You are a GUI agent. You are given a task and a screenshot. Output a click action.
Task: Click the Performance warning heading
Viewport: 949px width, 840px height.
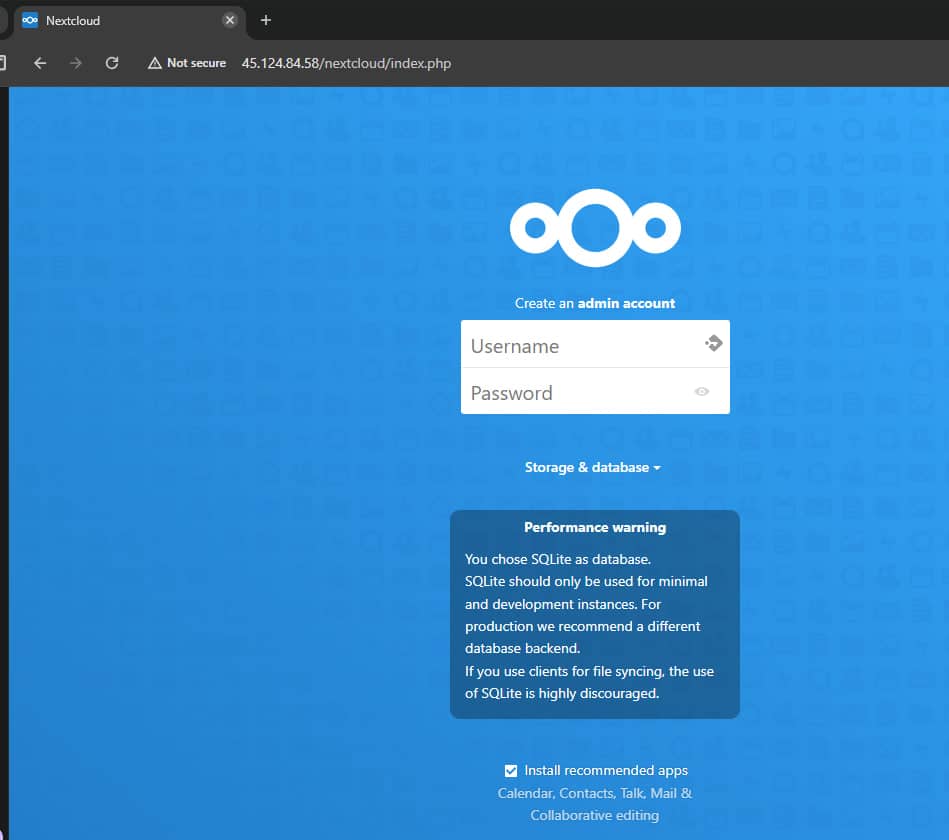point(595,527)
